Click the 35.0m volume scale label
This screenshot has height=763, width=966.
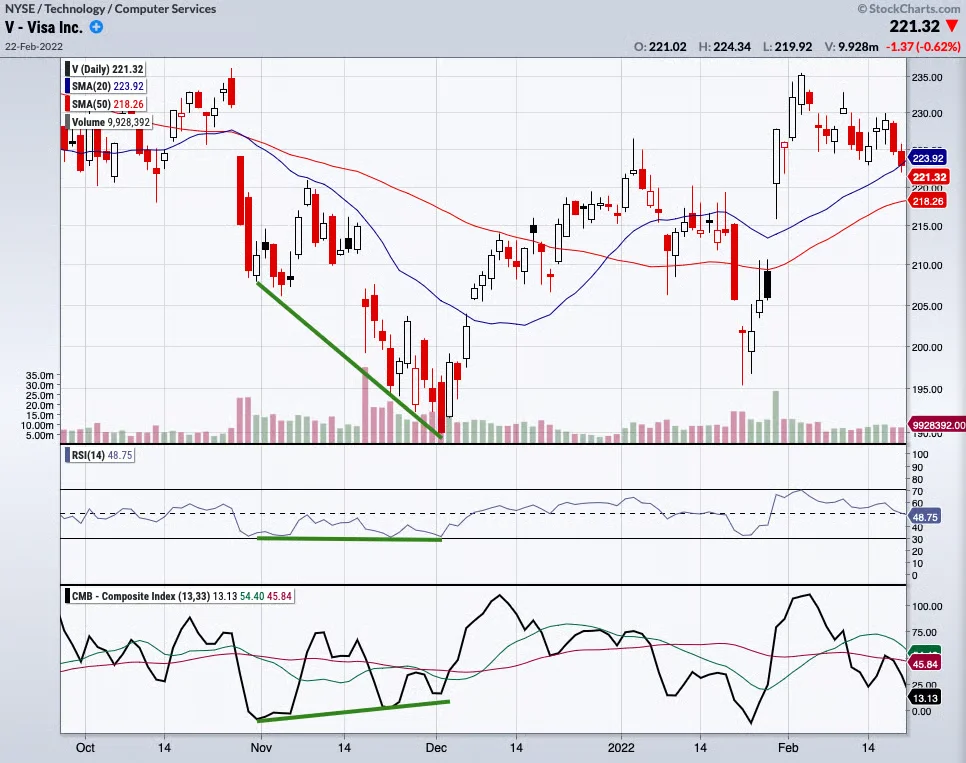39,375
